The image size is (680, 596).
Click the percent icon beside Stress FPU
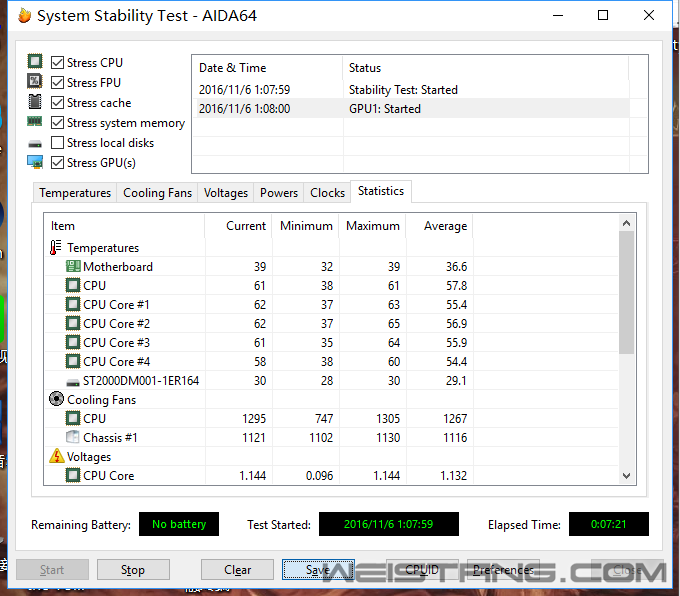(35, 81)
